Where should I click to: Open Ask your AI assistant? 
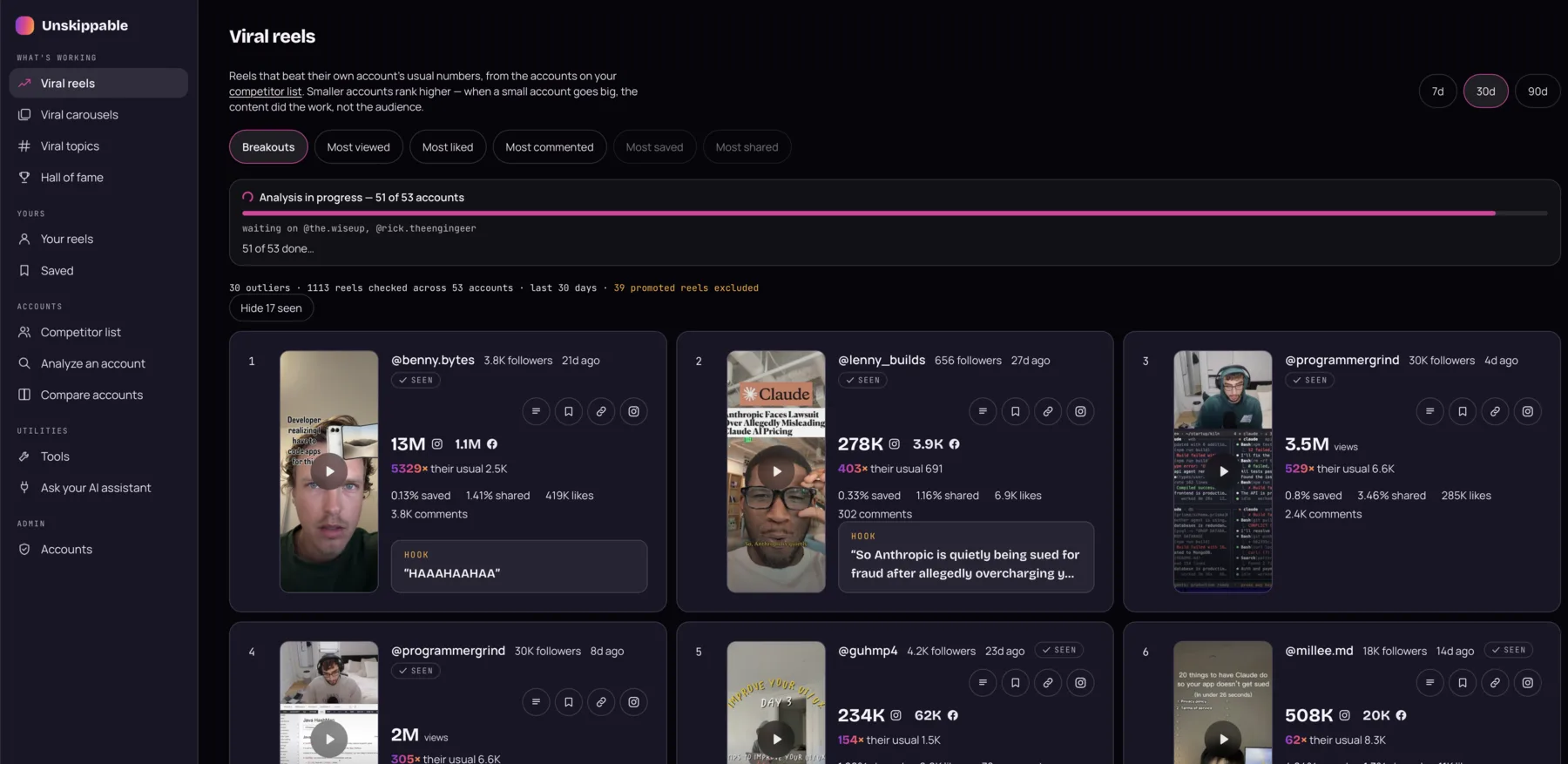(x=98, y=488)
